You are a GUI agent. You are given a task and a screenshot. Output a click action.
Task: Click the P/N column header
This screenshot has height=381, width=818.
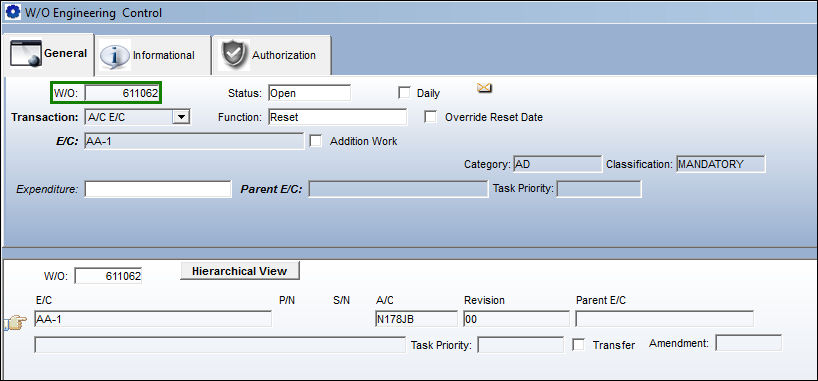287,301
